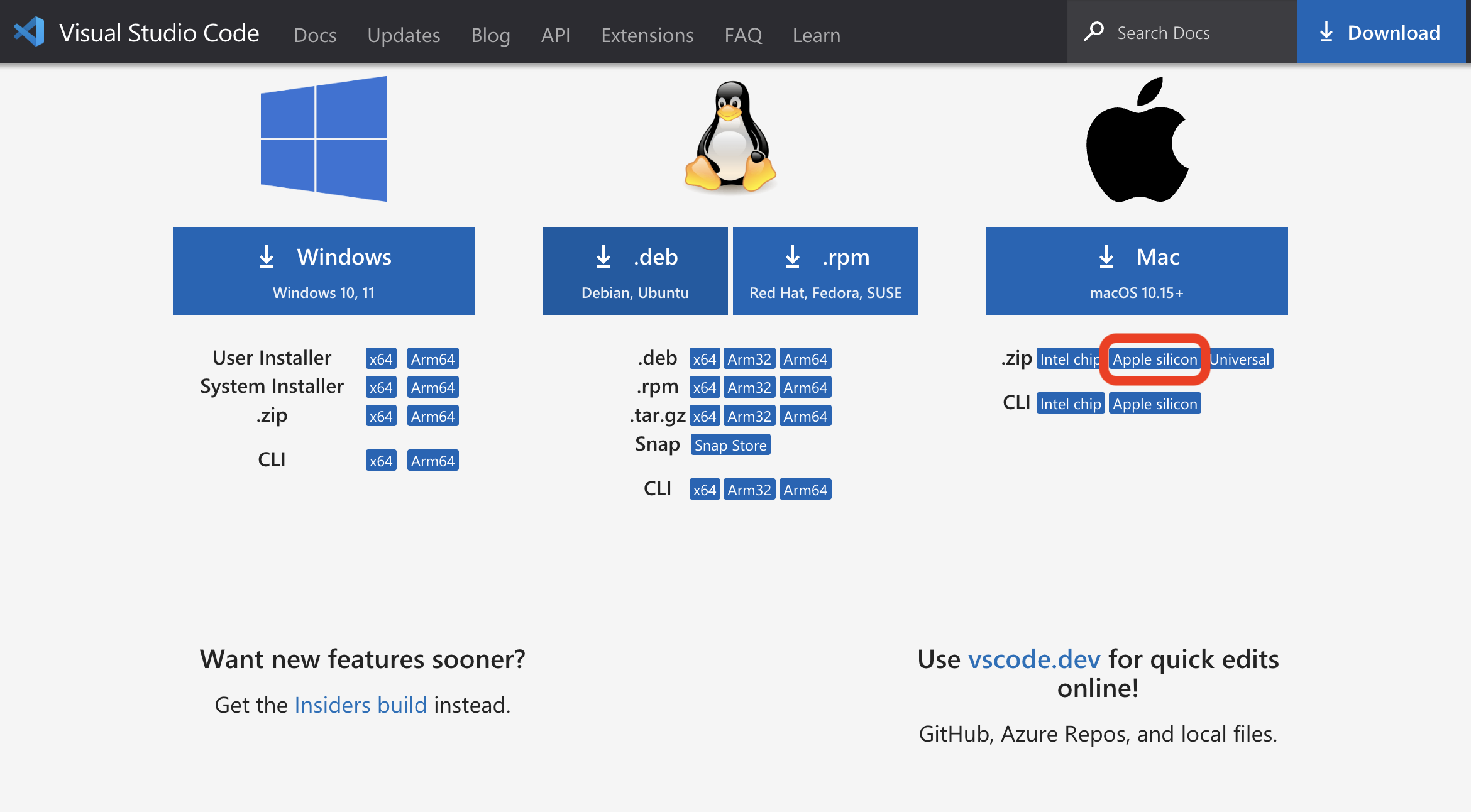Click the Apple logo image

[x=1137, y=140]
